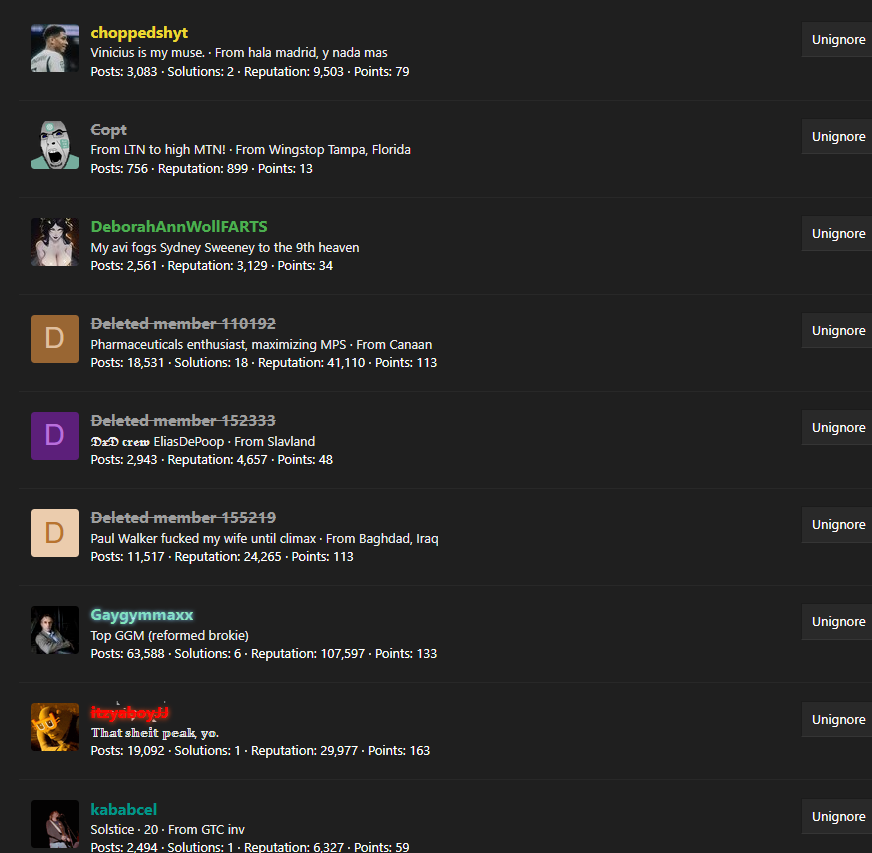Screen dimensions: 872x853
Task: Unignore the user Copt
Action: (837, 136)
